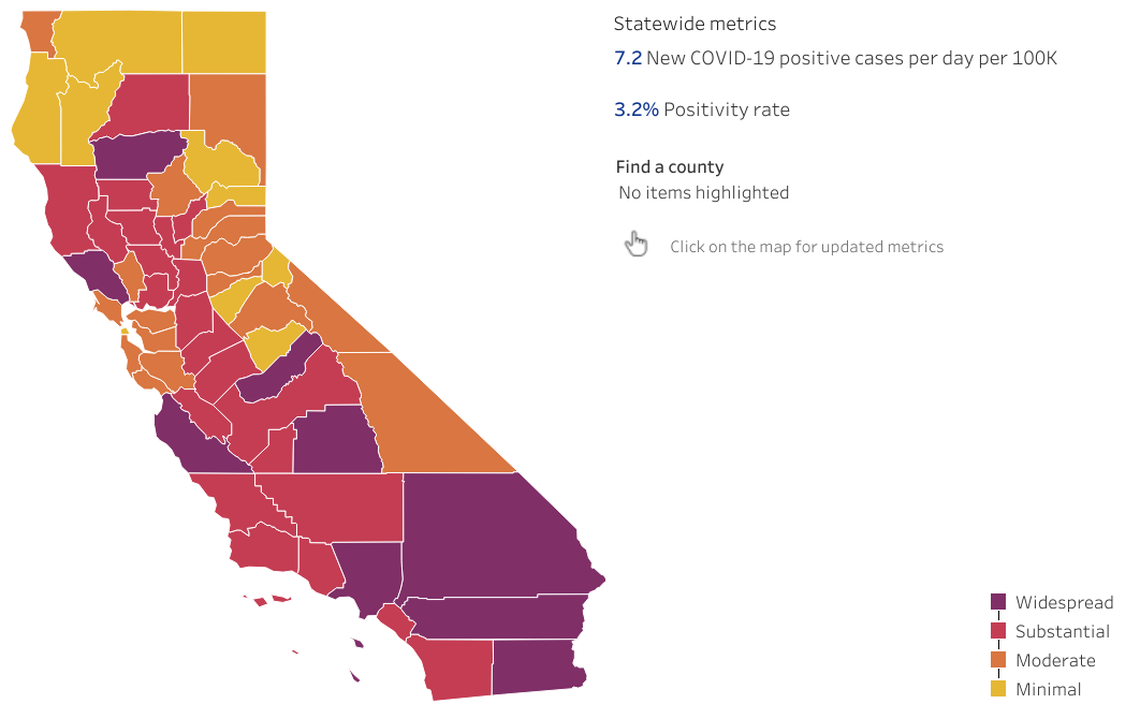The width and height of the screenshot is (1140, 704).
Task: Click Modoc County in the northeast corner
Action: click(224, 40)
